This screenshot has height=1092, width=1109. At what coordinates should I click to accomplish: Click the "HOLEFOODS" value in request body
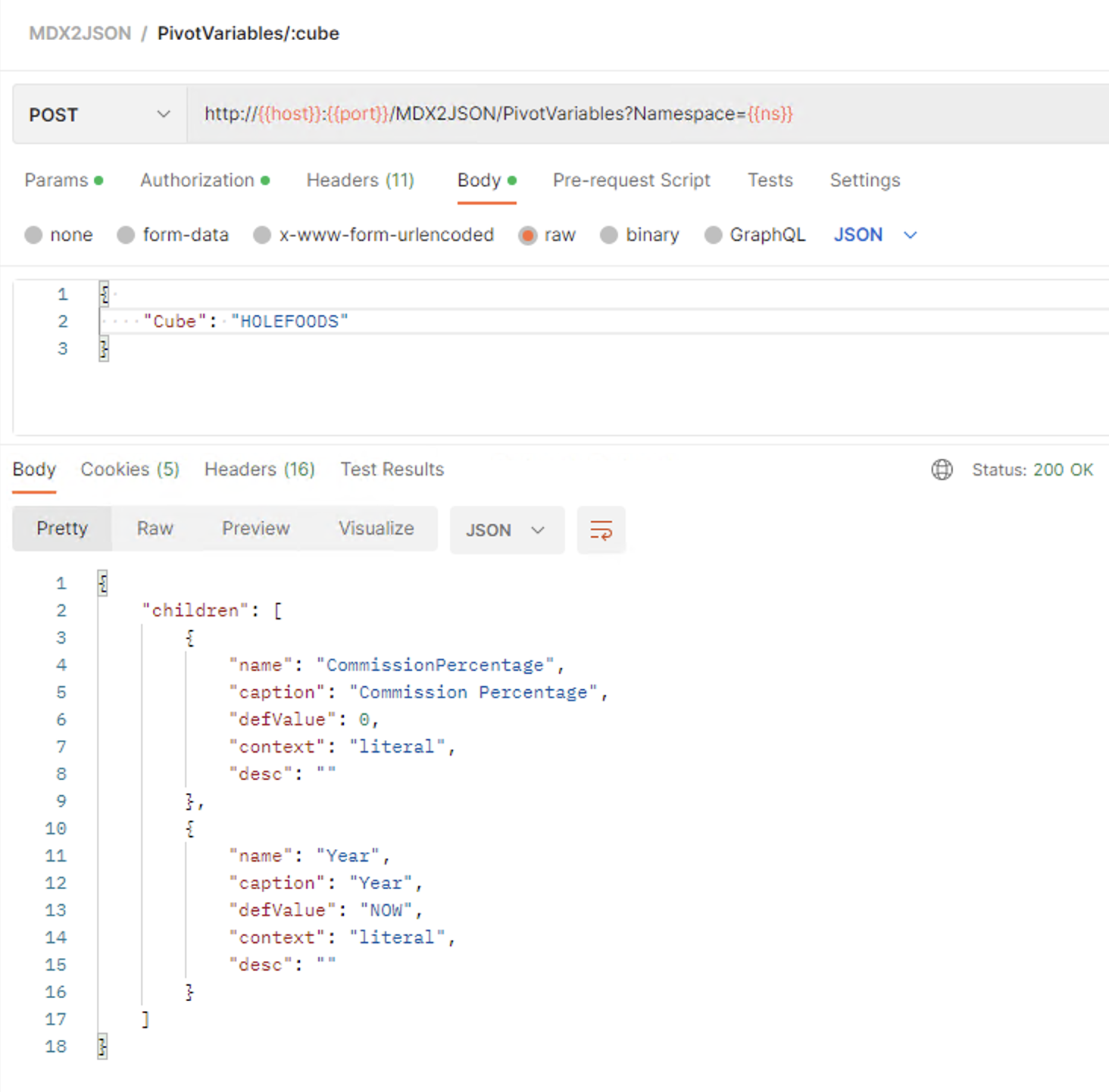click(x=290, y=322)
